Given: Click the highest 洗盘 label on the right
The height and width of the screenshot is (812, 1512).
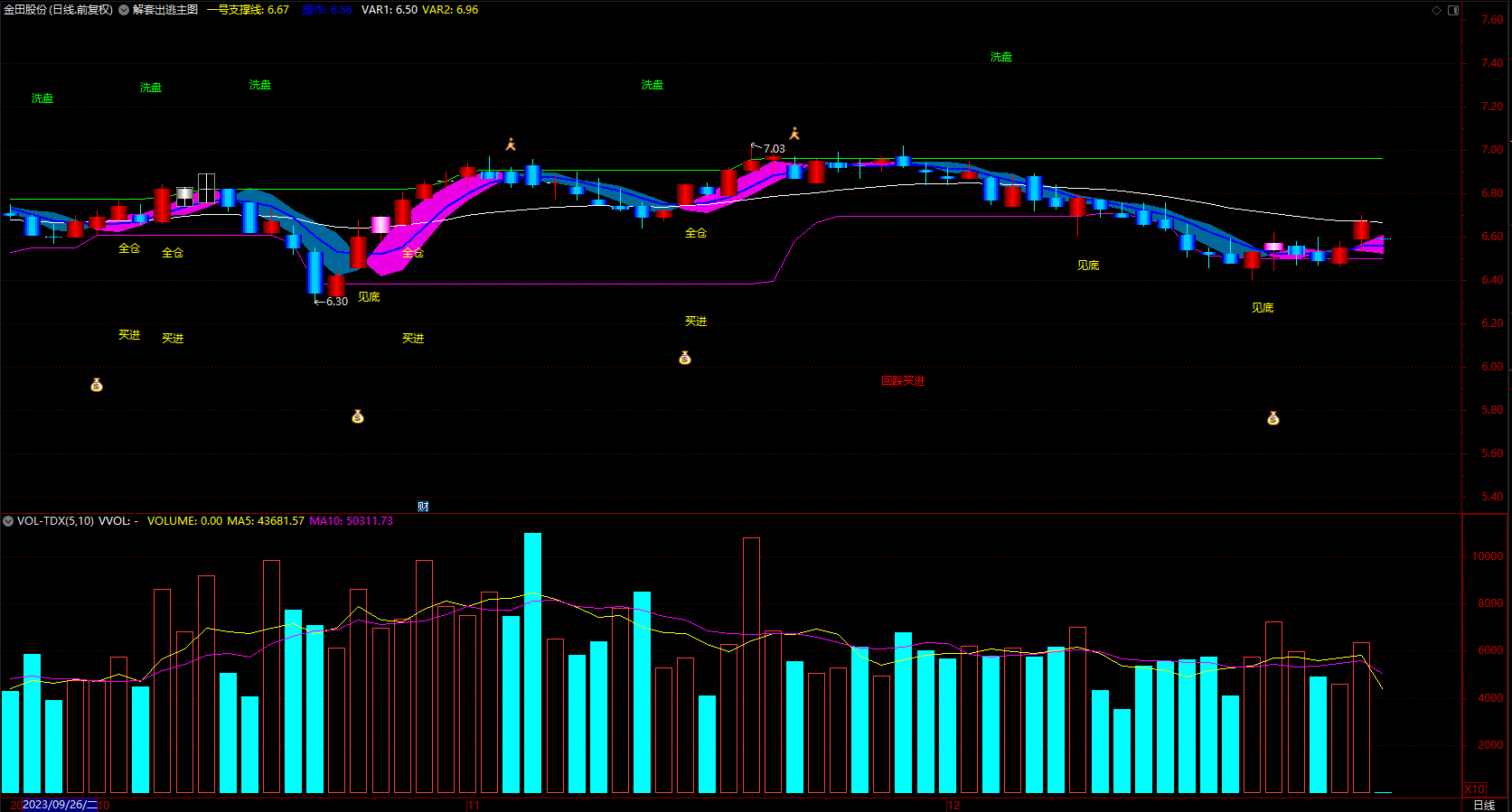Looking at the screenshot, I should 1001,57.
